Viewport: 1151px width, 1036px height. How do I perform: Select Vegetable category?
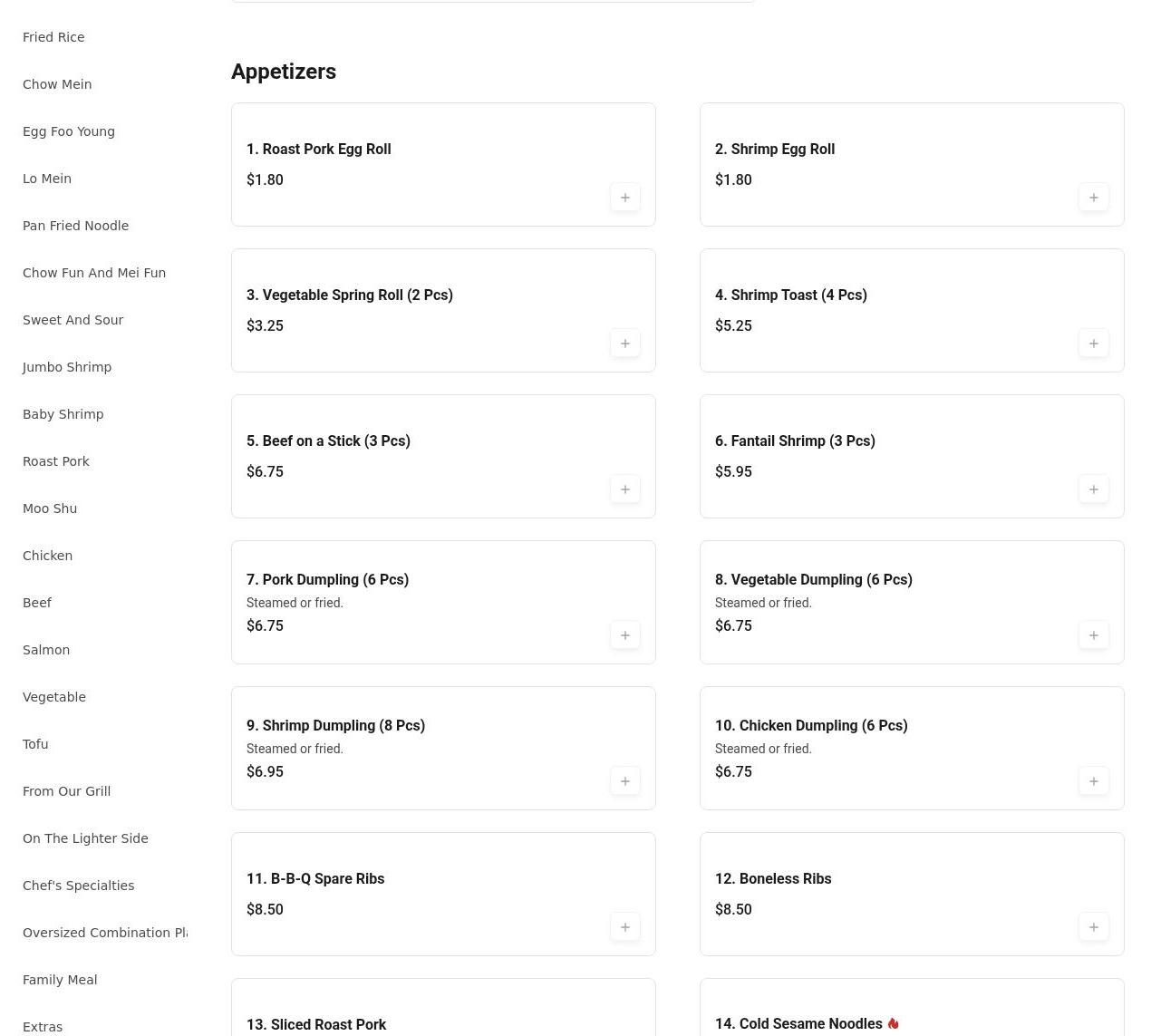(x=54, y=697)
